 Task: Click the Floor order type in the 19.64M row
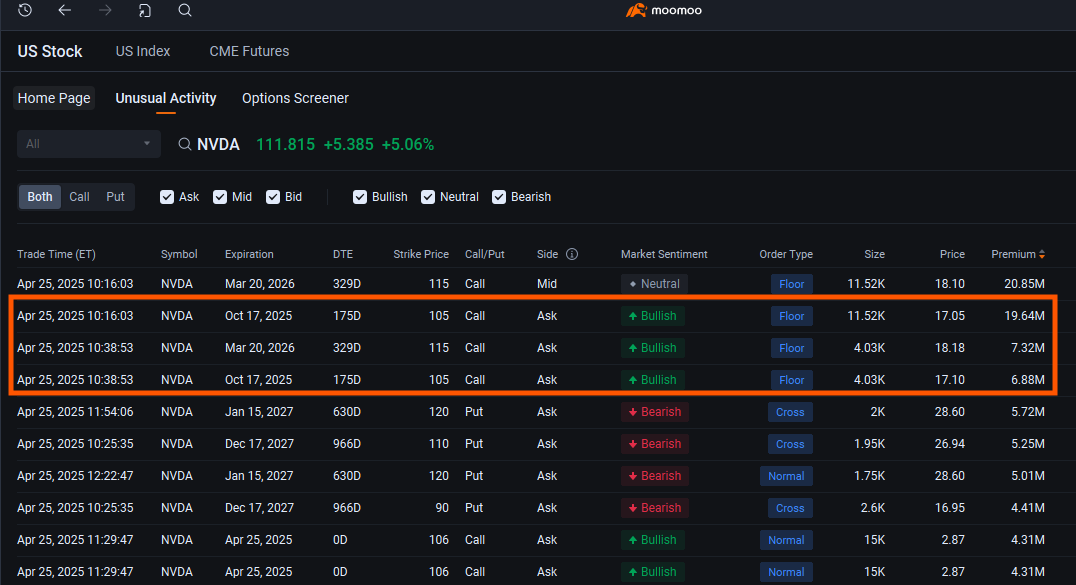791,316
